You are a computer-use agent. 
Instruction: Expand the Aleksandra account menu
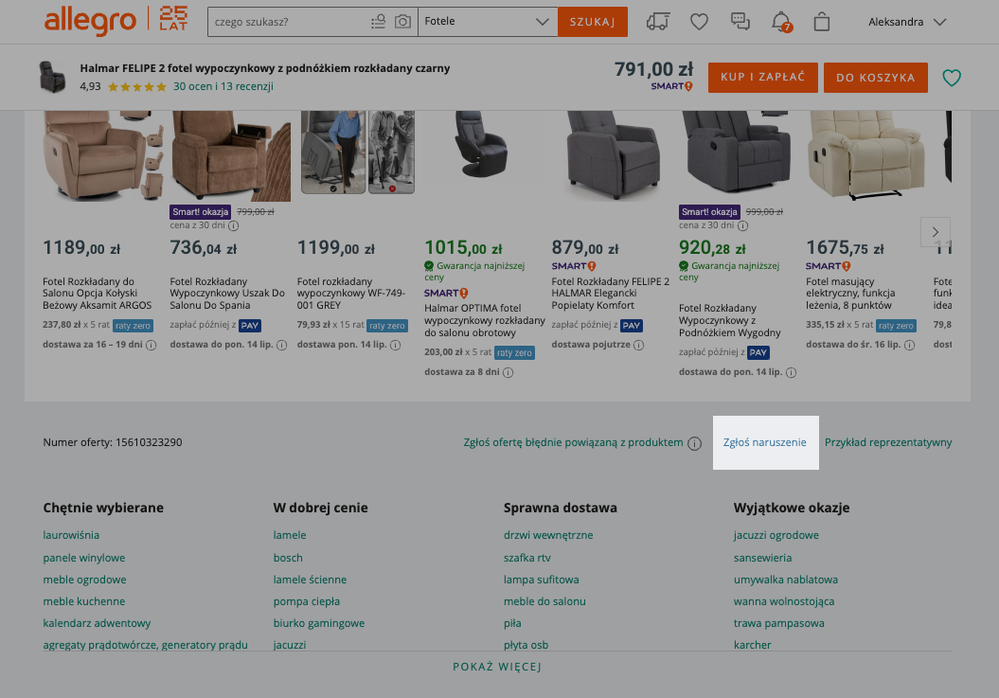(x=907, y=22)
